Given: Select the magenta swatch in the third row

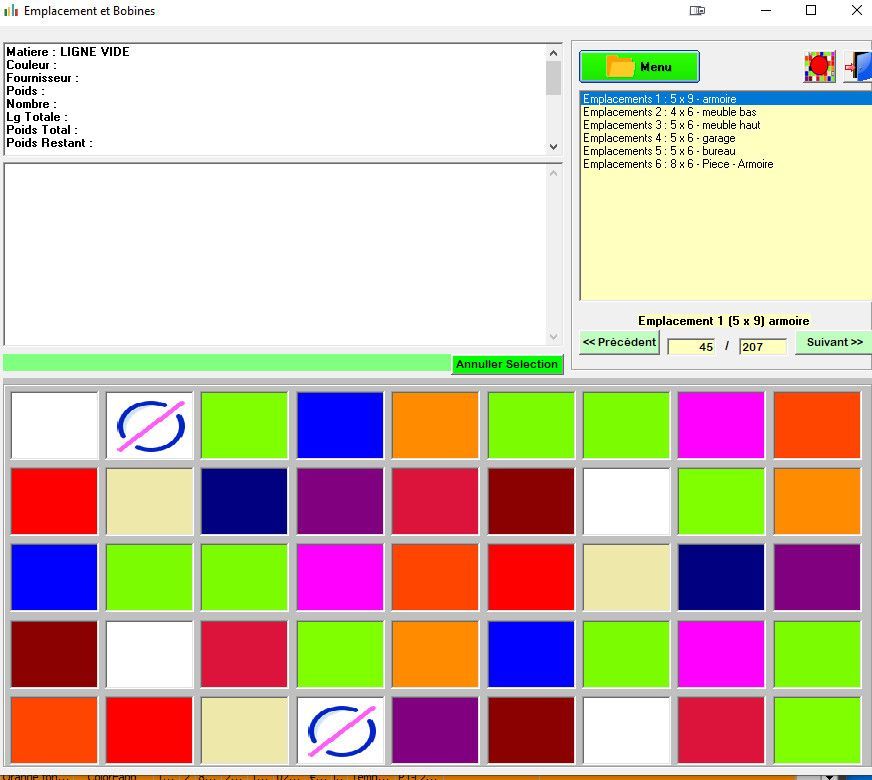Looking at the screenshot, I should (340, 578).
